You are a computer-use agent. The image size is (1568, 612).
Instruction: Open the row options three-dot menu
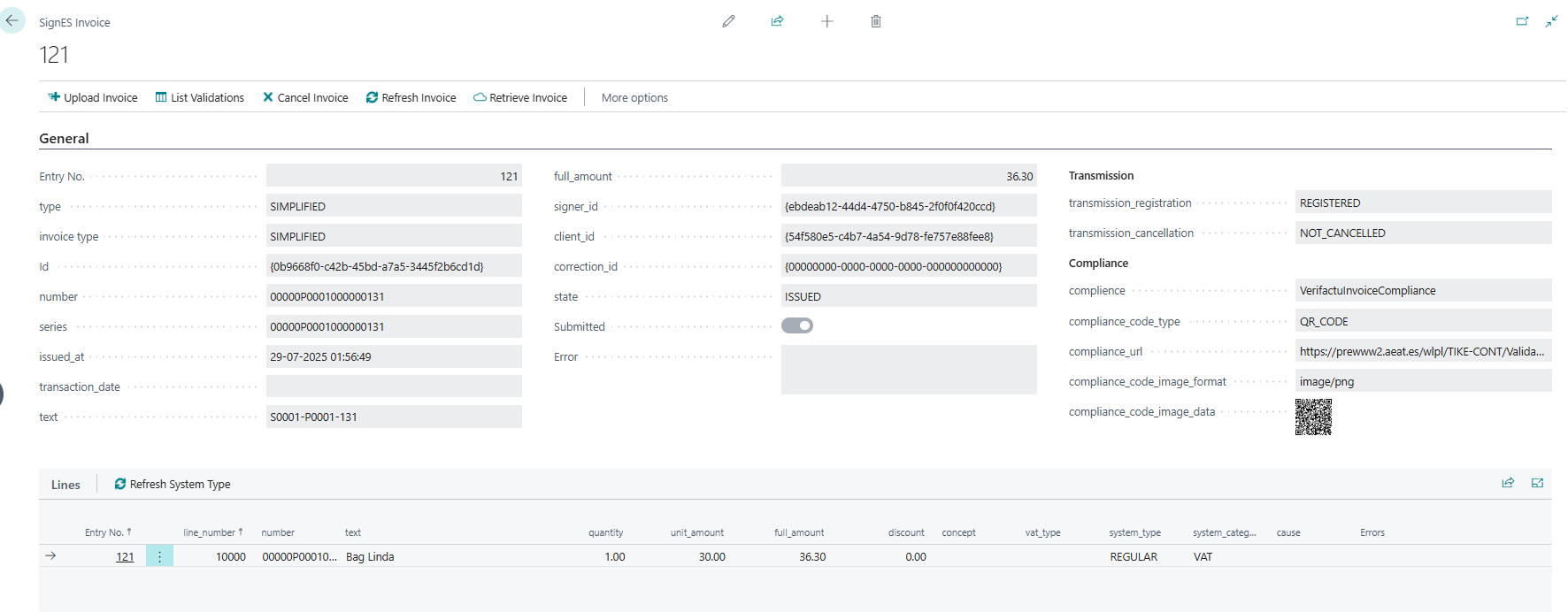[x=159, y=556]
